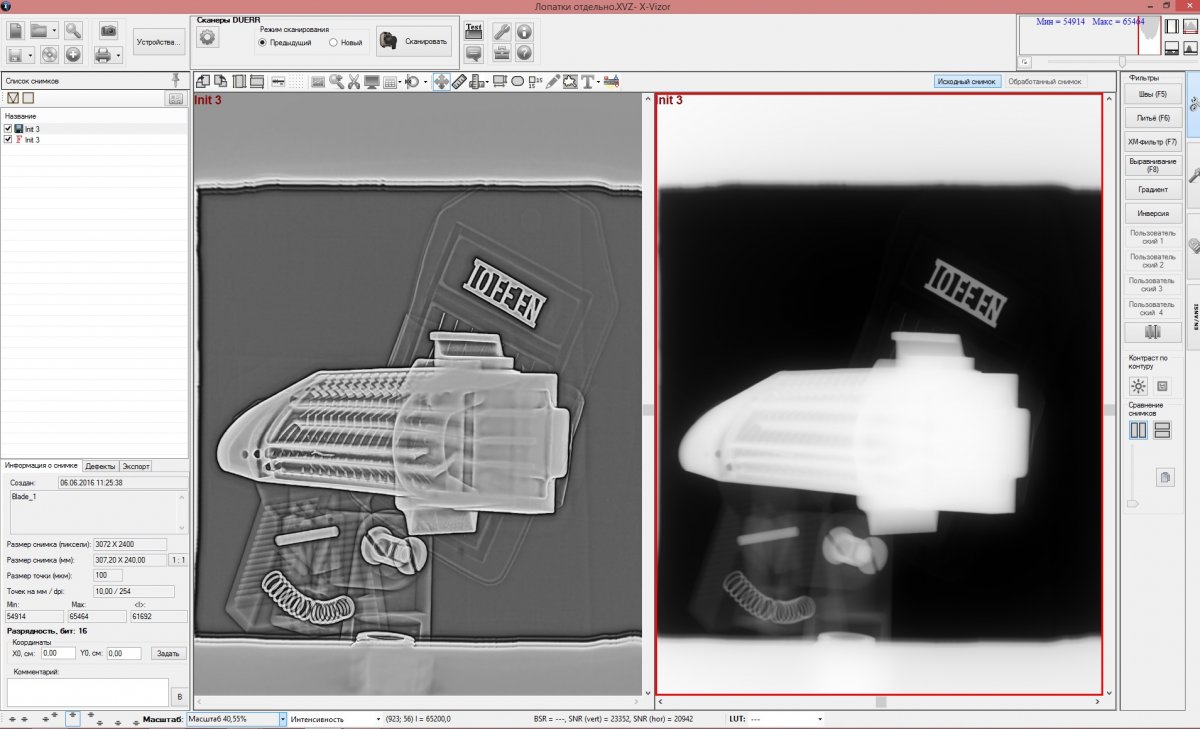Choose the pencil drawing tool
Image resolution: width=1200 pixels, height=729 pixels.
click(553, 81)
